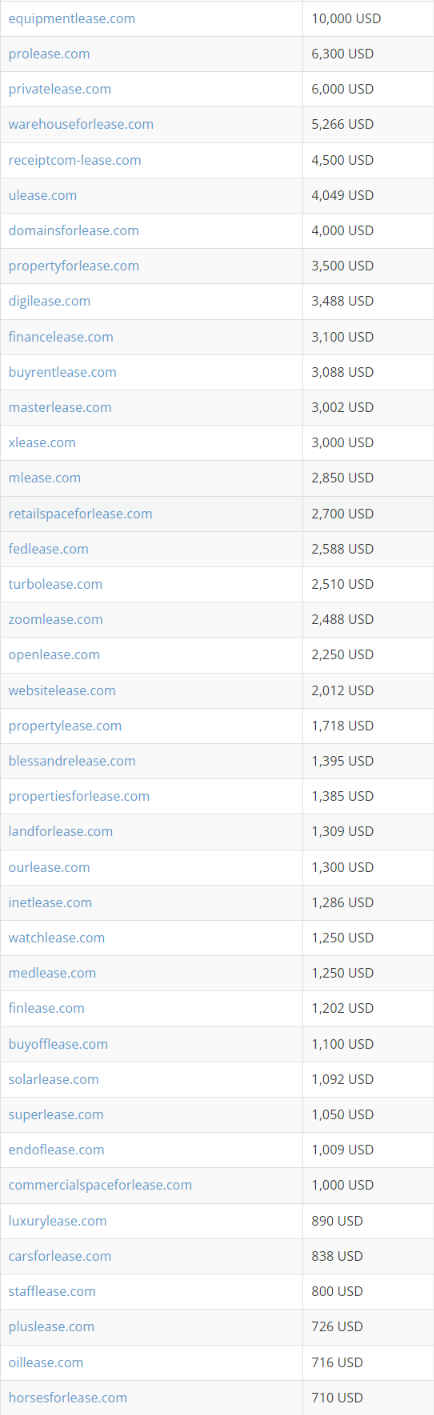Image resolution: width=434 pixels, height=1415 pixels.
Task: Click the prolease.com domain link
Action: tap(49, 54)
